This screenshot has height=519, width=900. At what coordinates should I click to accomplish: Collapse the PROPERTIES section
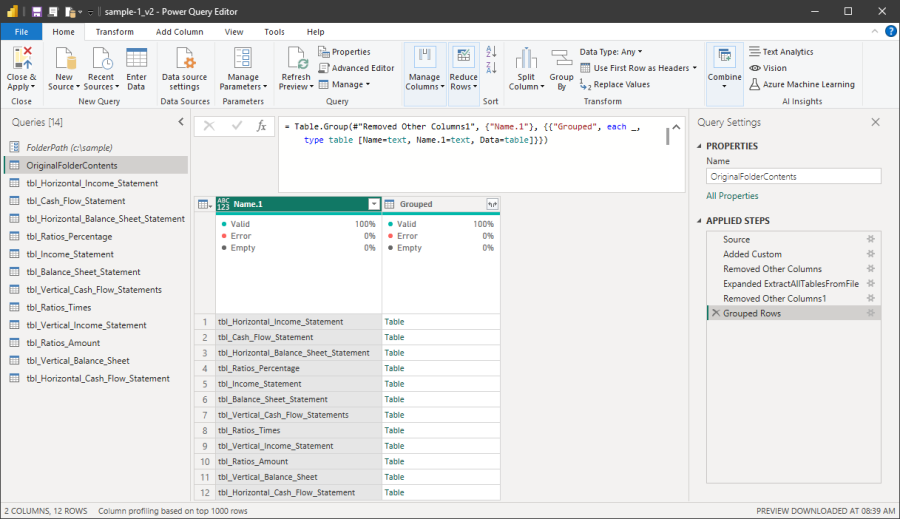coord(699,146)
